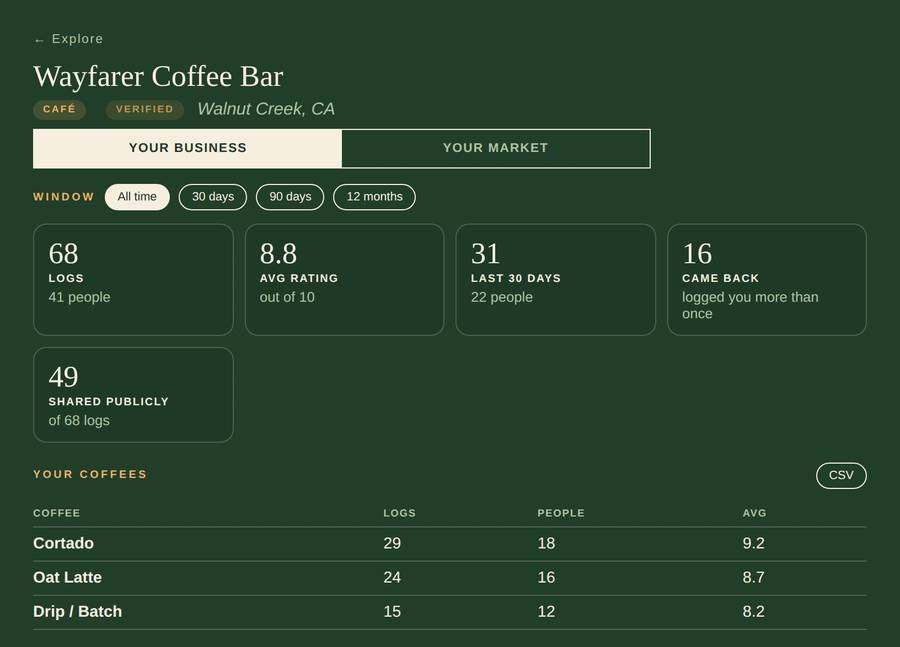
Task: Open the Shared Publicly stat card
Action: click(133, 395)
